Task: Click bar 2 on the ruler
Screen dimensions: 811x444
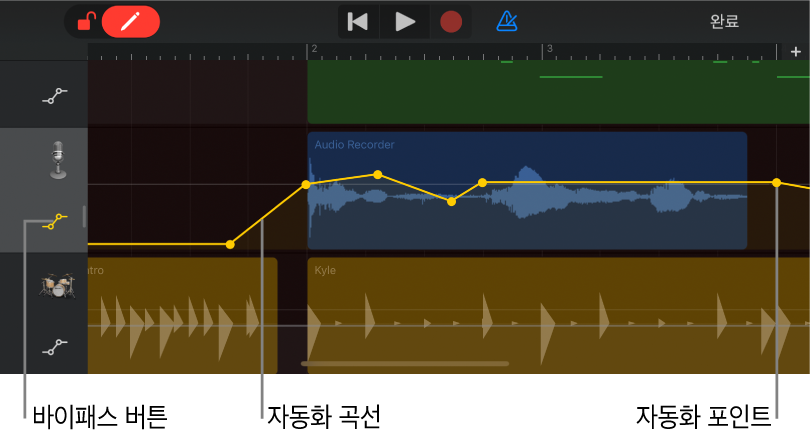Action: click(313, 49)
